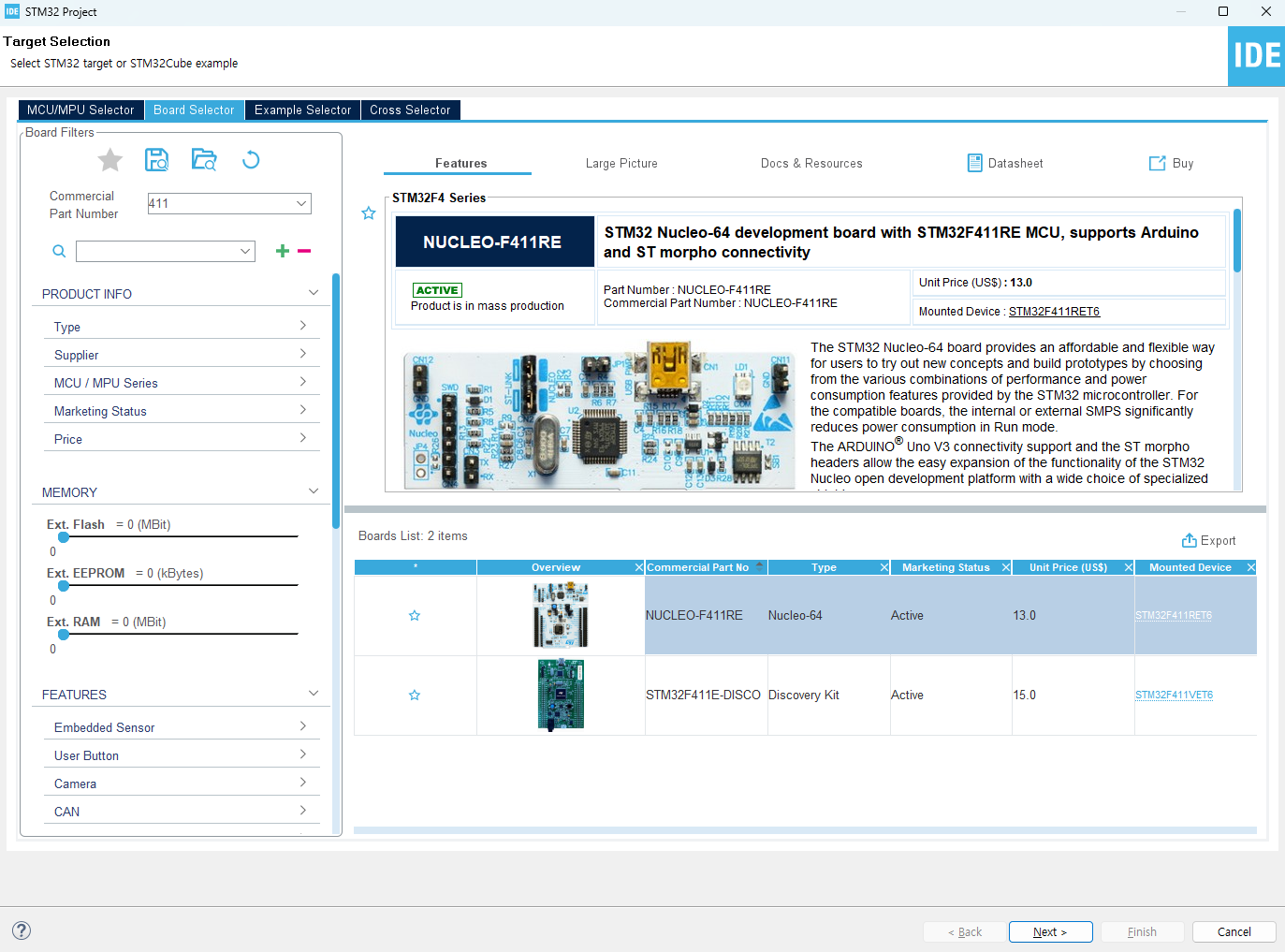
Task: Adjust the Ext. EEPROM slider handle
Action: (63, 586)
